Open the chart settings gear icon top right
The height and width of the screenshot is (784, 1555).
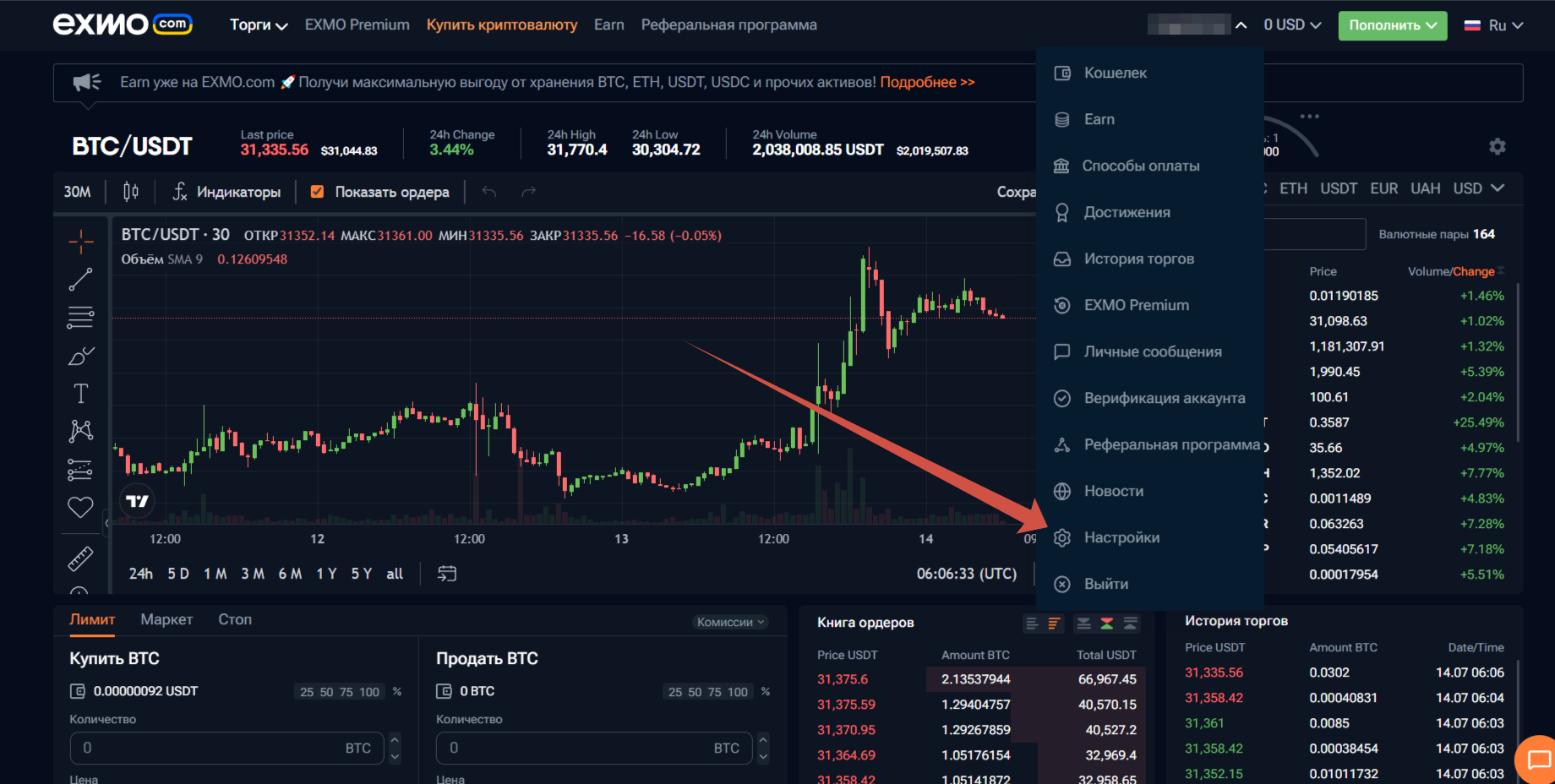pos(1498,146)
